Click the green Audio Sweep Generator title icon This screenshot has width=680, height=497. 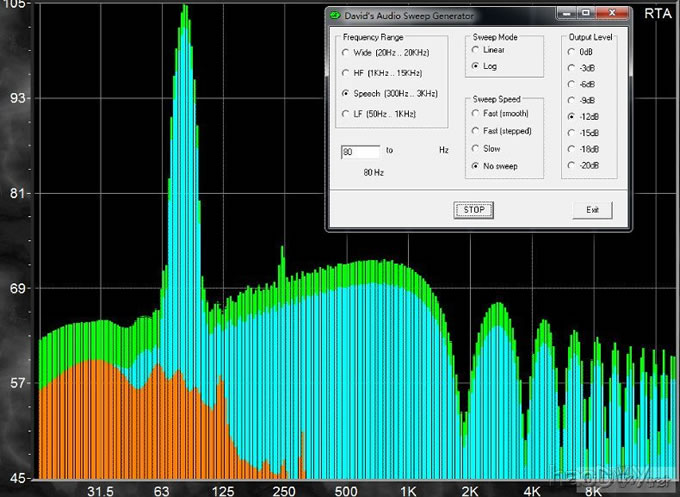(336, 14)
